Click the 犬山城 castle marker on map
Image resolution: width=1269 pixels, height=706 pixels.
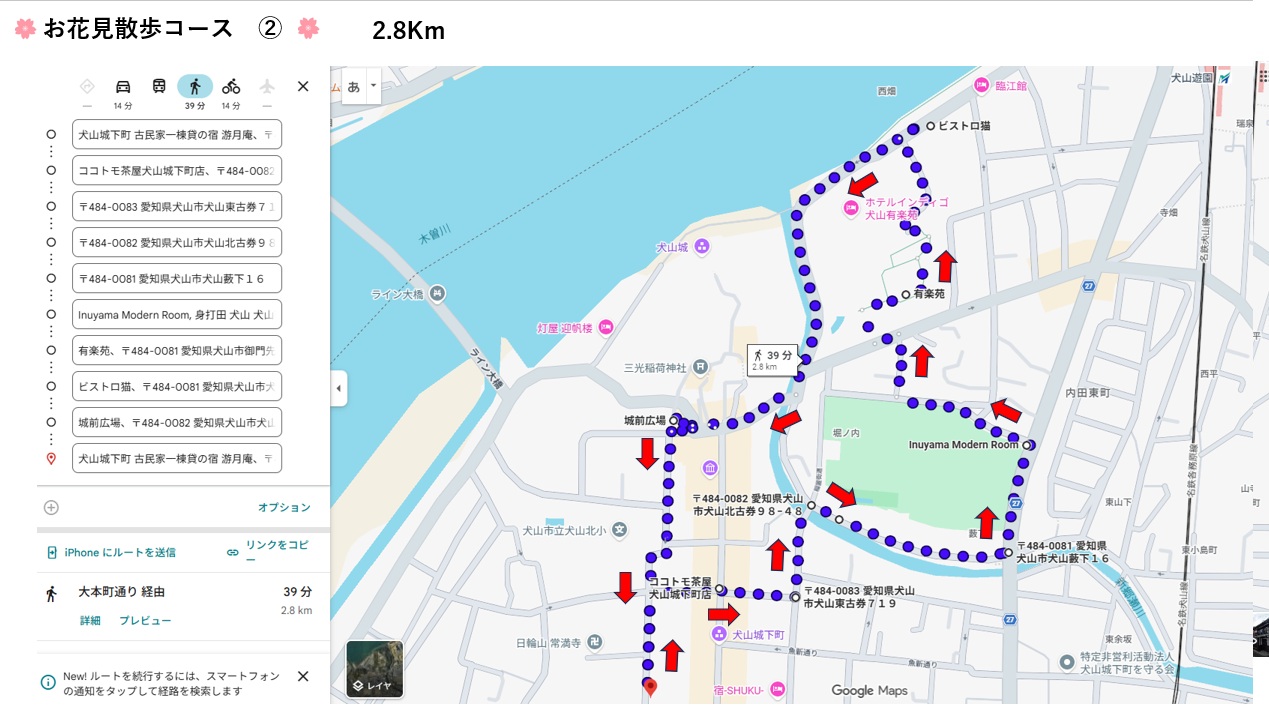pos(702,246)
